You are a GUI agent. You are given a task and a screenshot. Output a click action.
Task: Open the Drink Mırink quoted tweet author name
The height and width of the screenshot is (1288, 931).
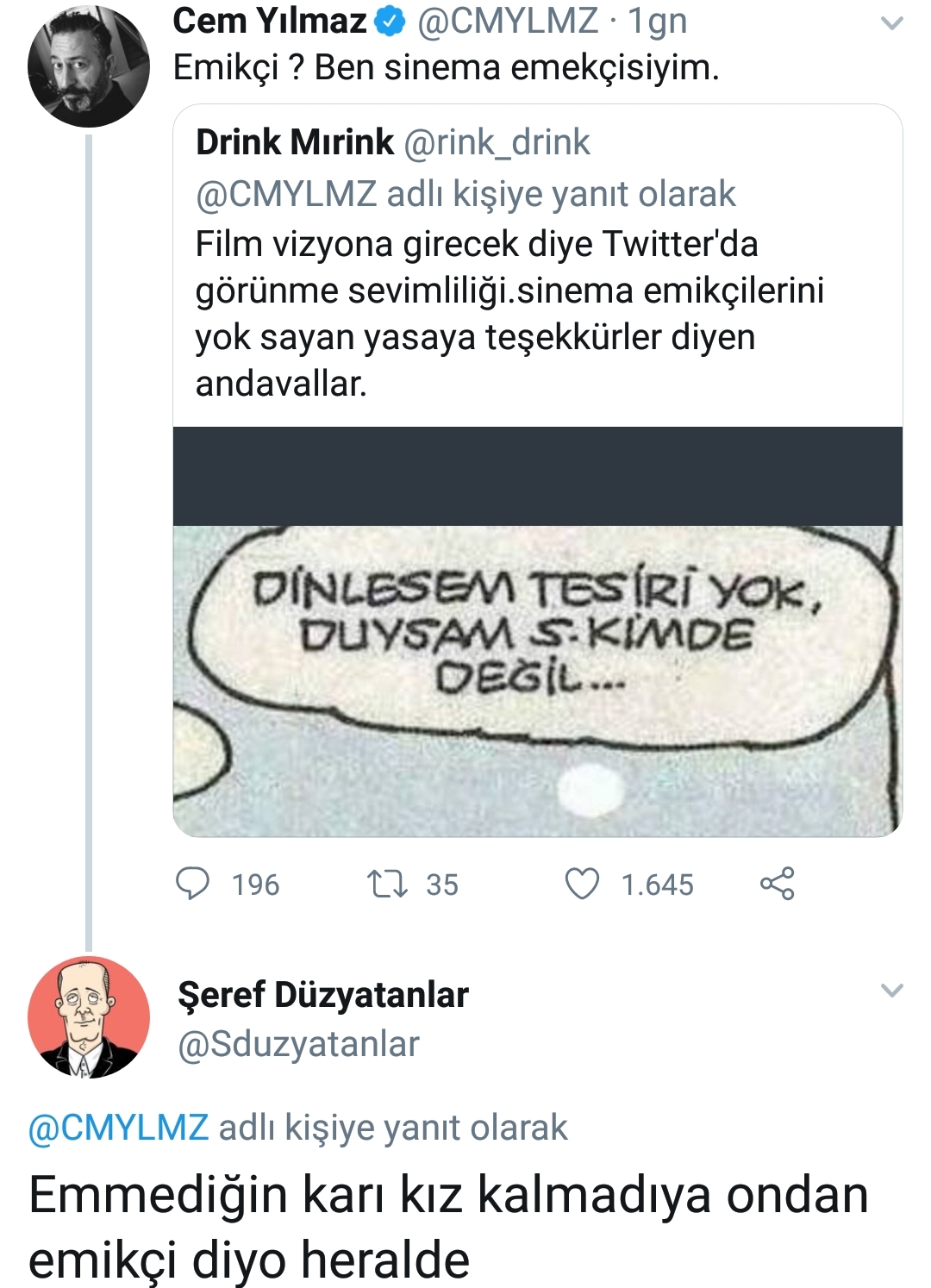[295, 142]
